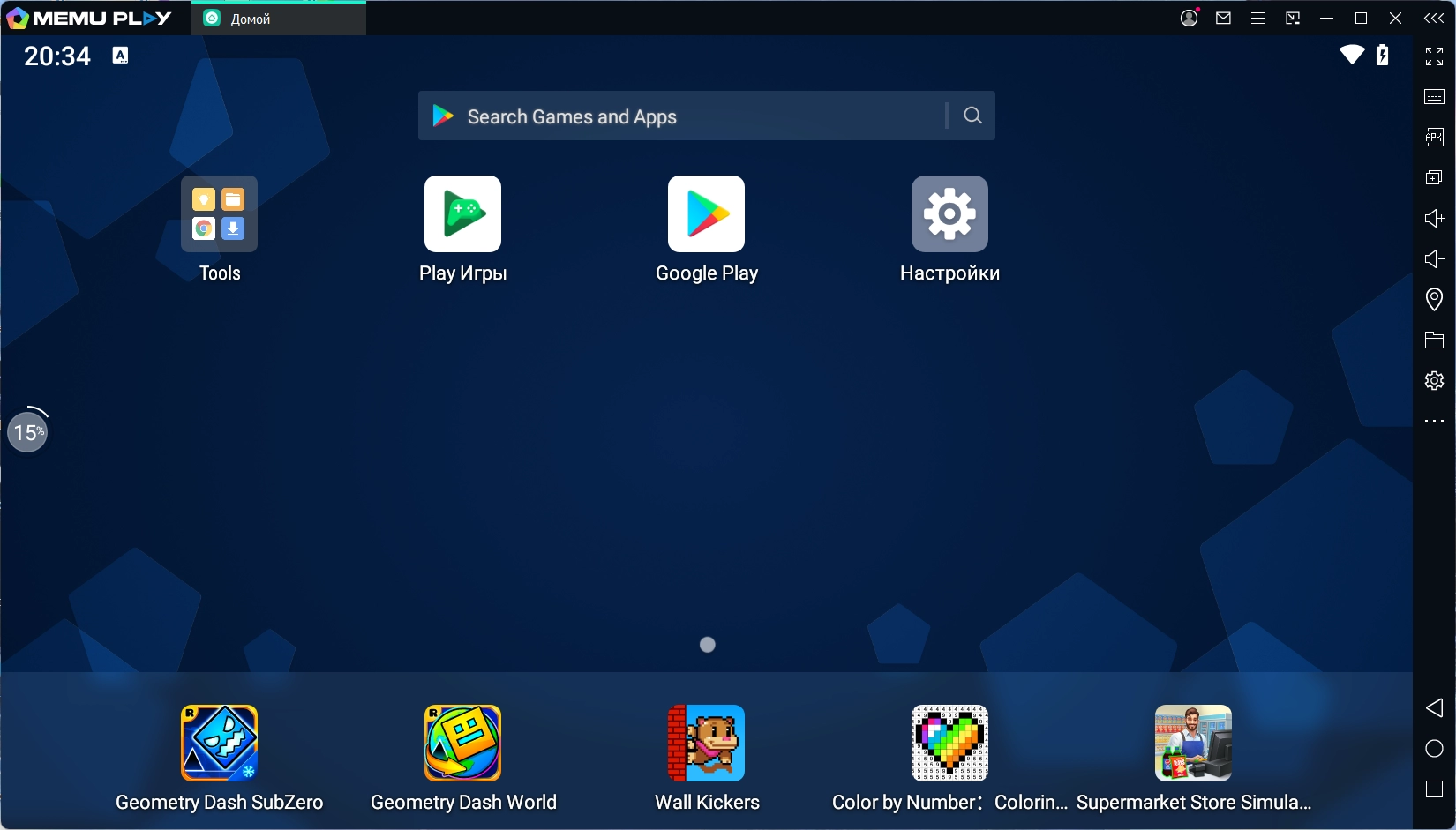Open multi-instance window tool in sidebar
1456x830 pixels.
(1435, 177)
